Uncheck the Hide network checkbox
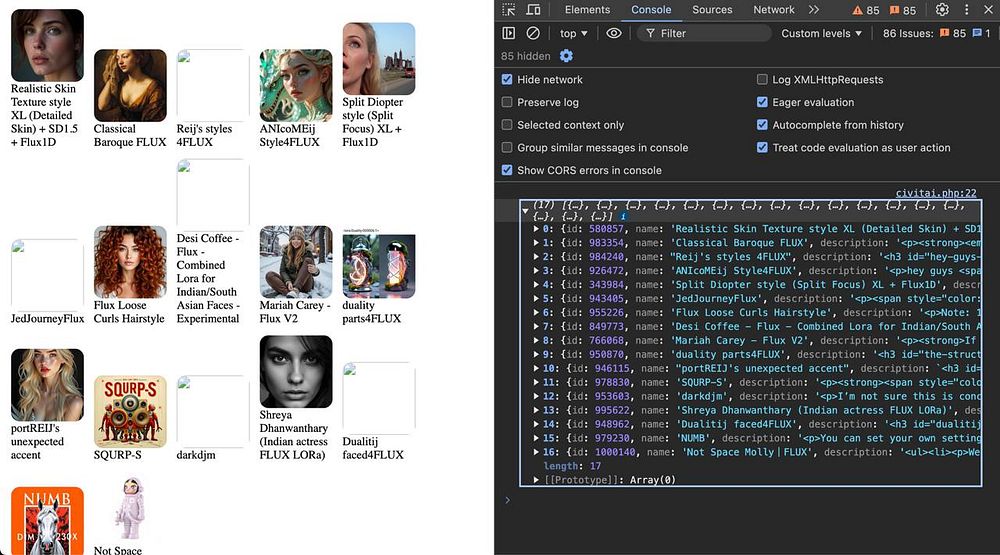Viewport: 1000px width, 555px height. point(507,80)
